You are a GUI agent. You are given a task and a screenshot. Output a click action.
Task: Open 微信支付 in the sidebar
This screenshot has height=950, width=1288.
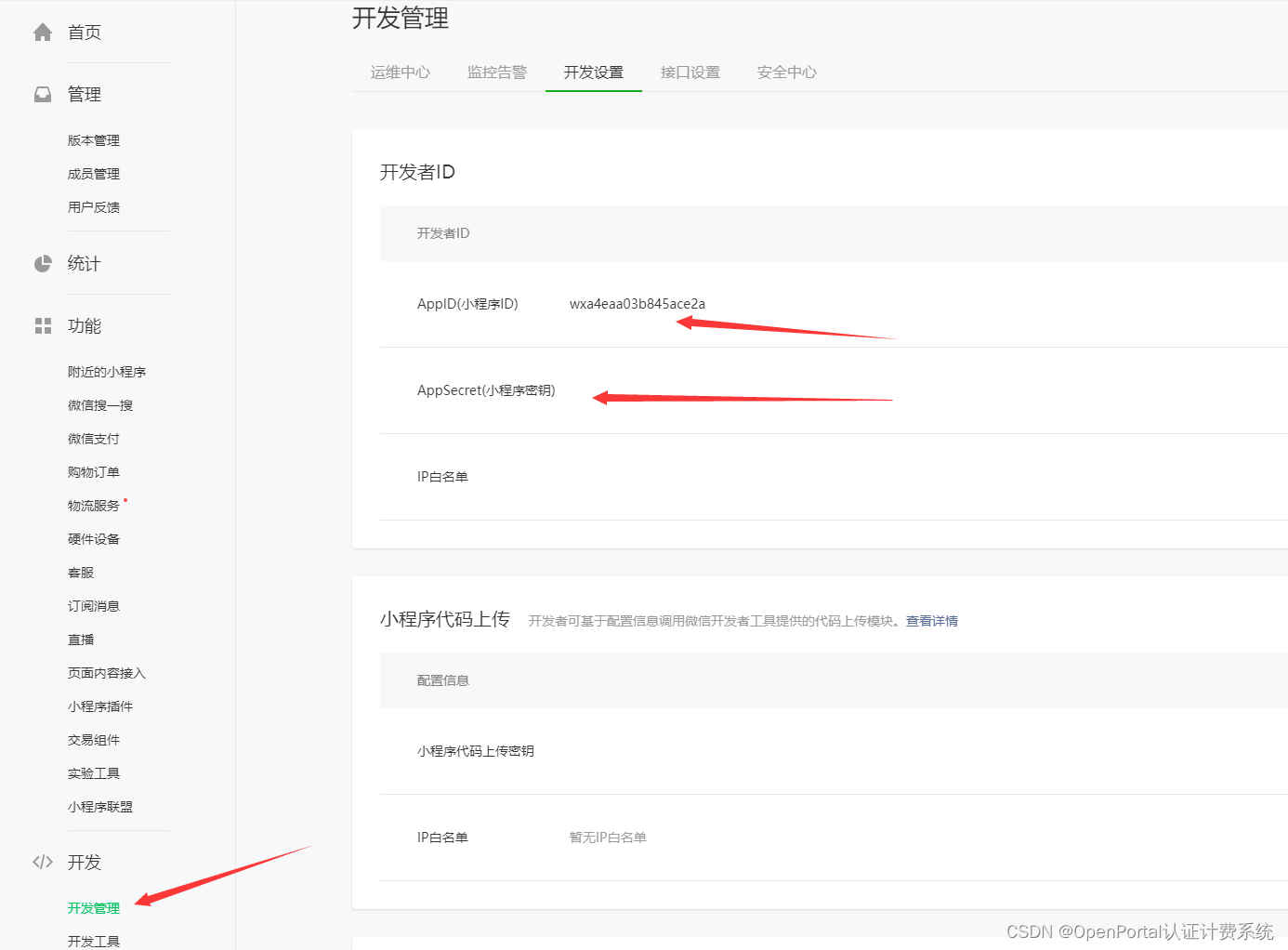(x=94, y=439)
